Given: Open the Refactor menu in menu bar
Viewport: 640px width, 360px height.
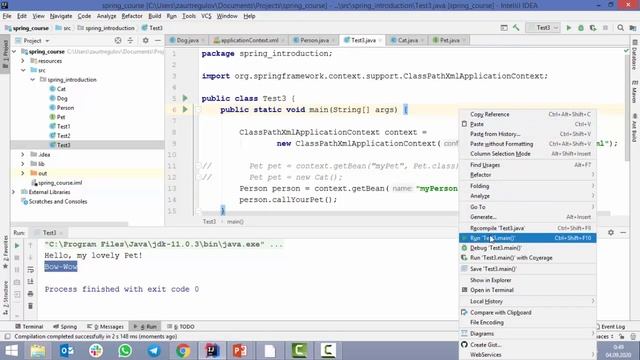Looking at the screenshot, I should [x=132, y=16].
